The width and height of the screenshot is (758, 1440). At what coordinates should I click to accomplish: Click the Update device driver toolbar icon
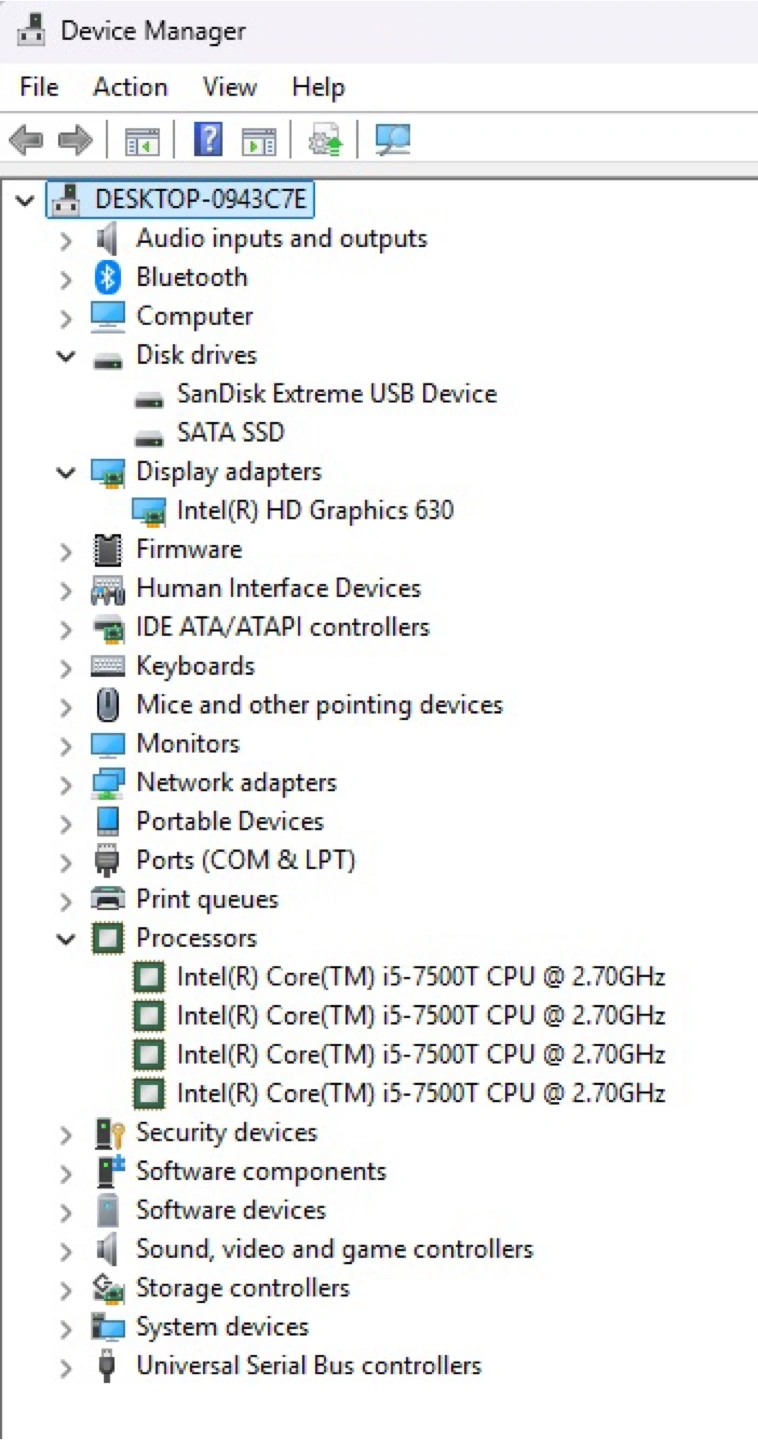325,140
